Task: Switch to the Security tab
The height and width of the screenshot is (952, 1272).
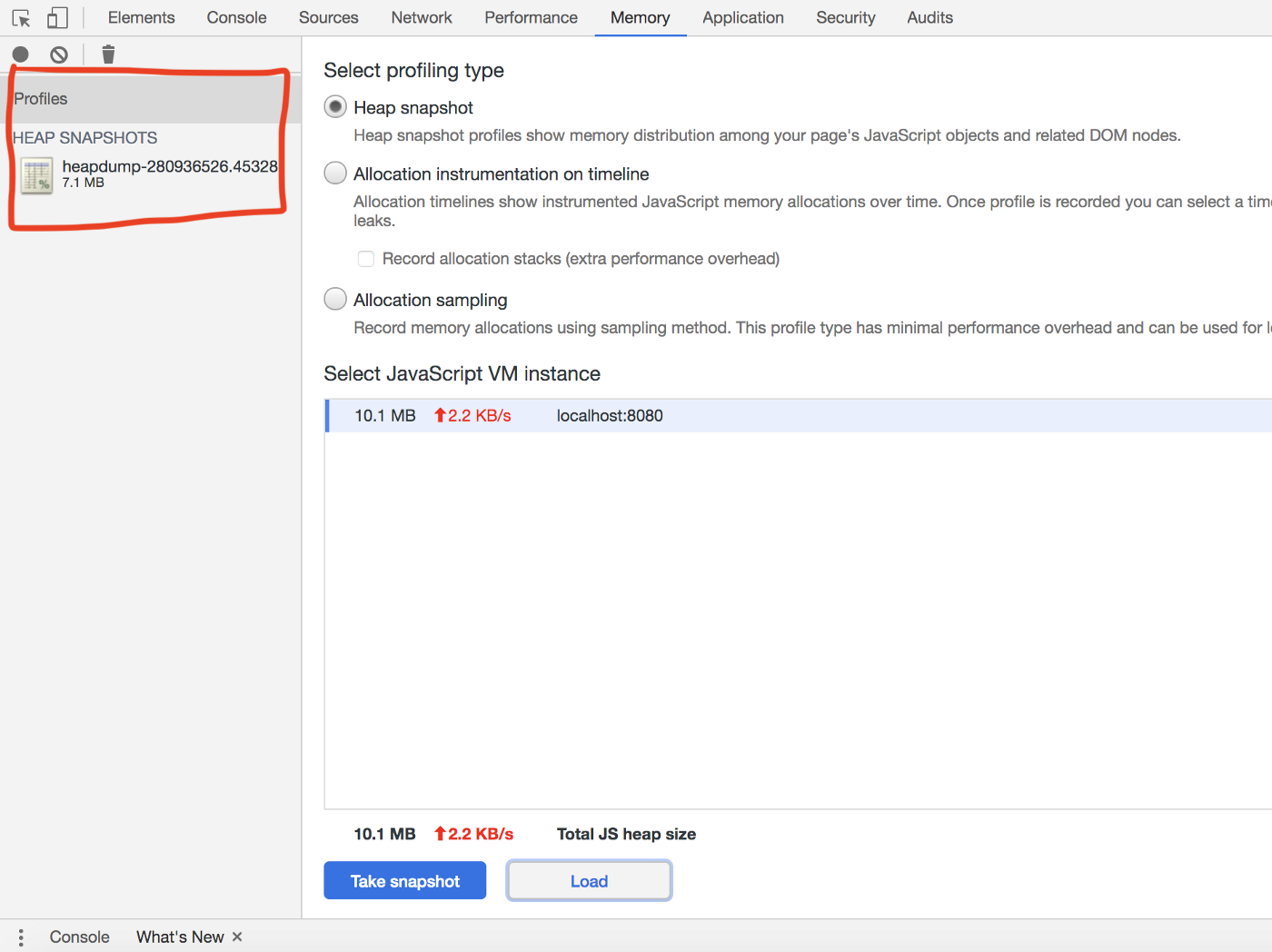Action: pyautogui.click(x=845, y=18)
